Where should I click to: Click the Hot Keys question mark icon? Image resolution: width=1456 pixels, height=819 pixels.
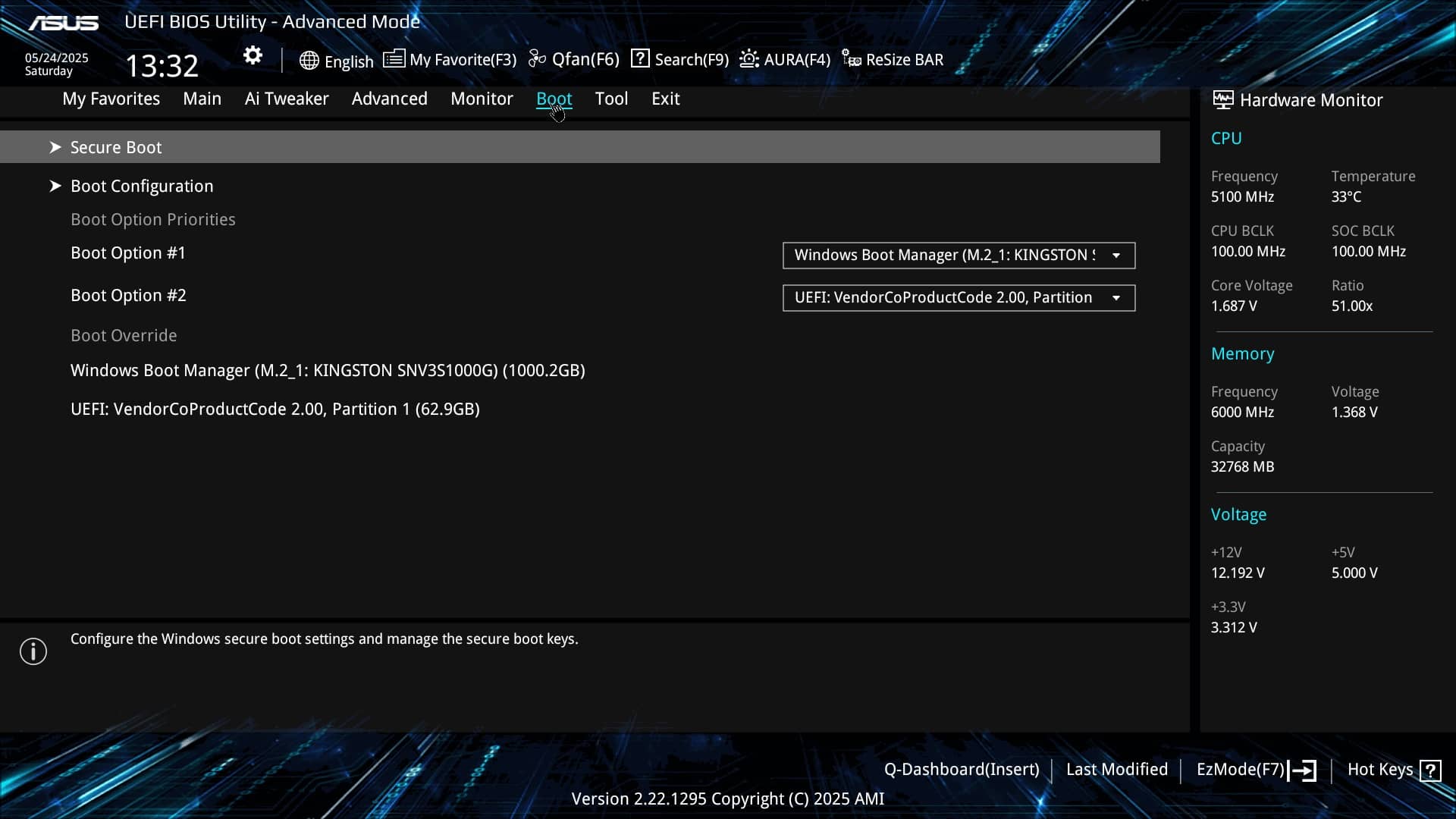(x=1430, y=770)
